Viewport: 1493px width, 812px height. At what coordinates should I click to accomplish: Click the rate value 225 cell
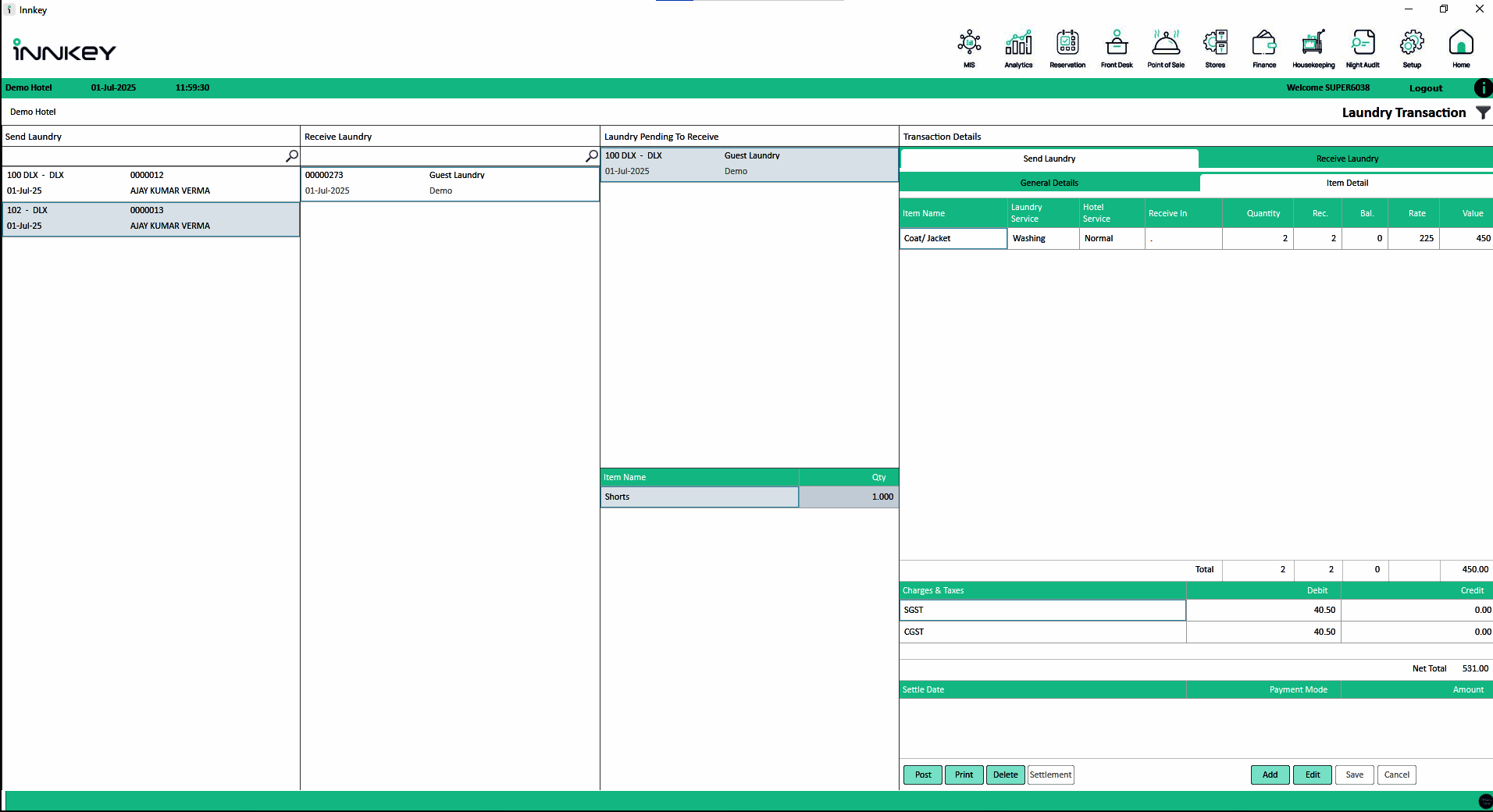pyautogui.click(x=1414, y=238)
